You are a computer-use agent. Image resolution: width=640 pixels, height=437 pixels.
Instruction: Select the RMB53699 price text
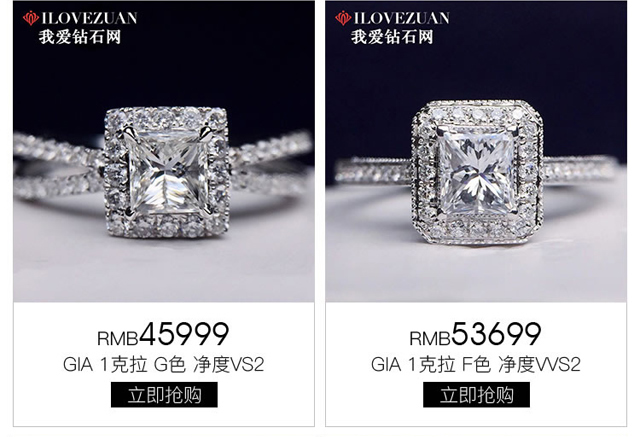click(x=476, y=335)
